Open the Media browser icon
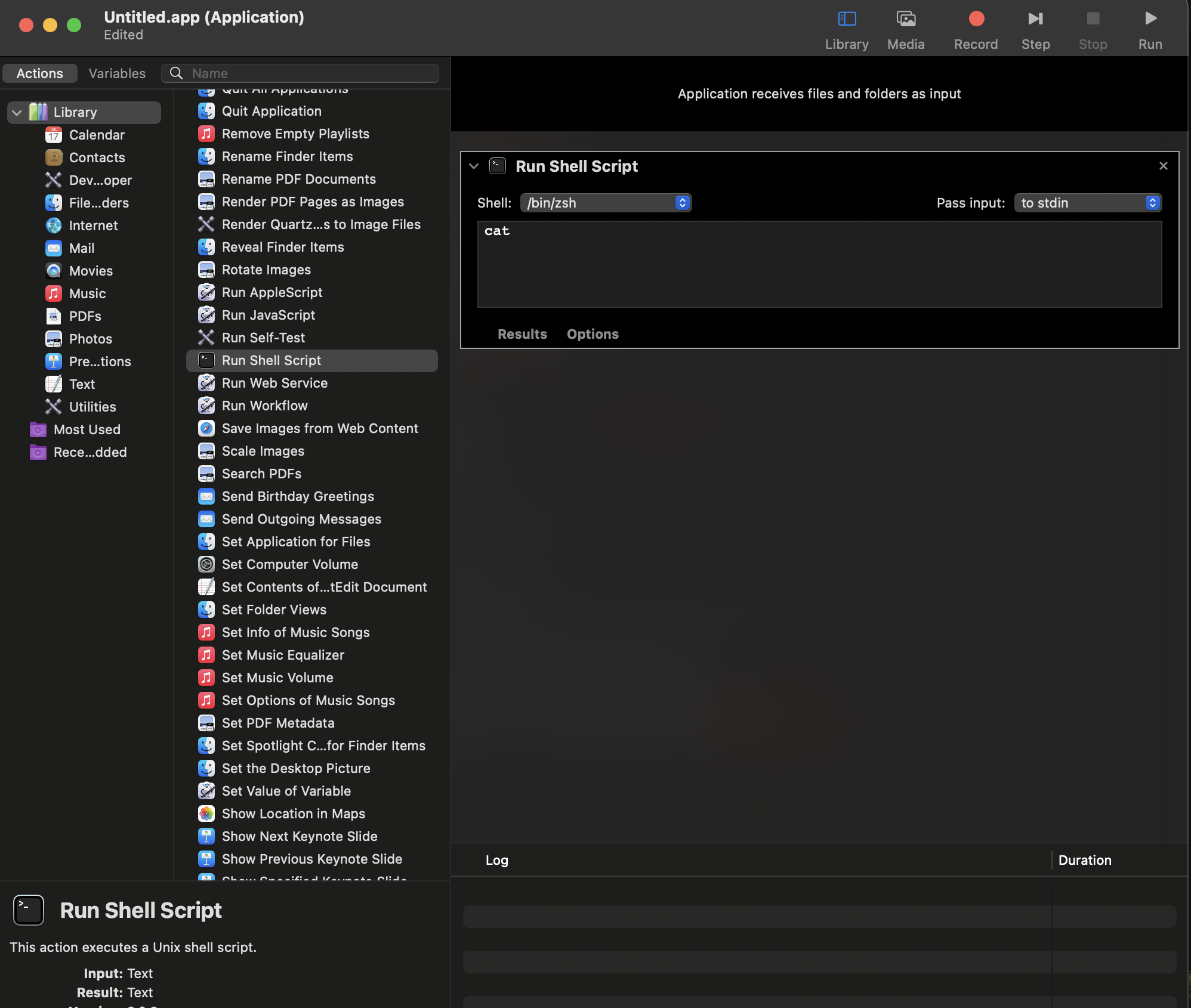 click(x=905, y=20)
